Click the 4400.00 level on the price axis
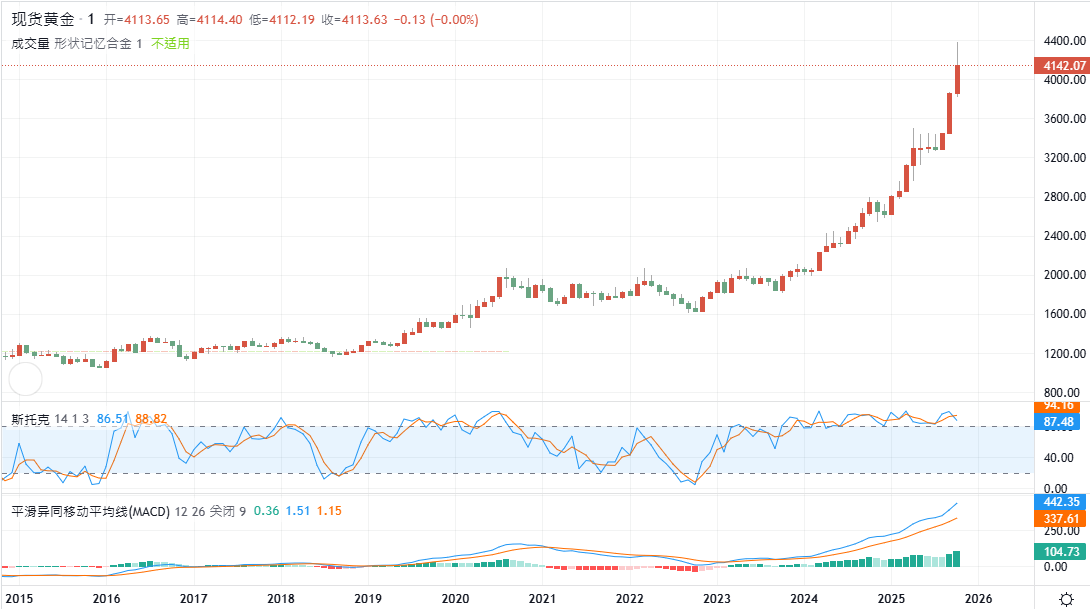The height and width of the screenshot is (609, 1090). [1064, 41]
